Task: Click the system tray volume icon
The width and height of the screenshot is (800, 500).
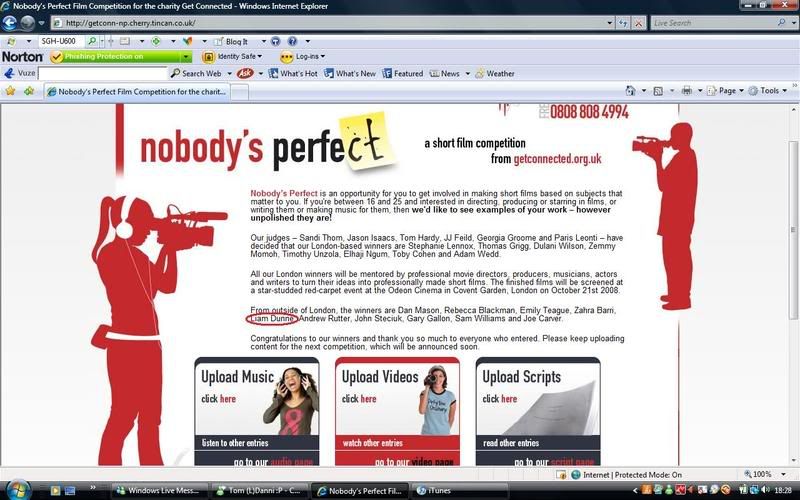Action: coord(766,490)
